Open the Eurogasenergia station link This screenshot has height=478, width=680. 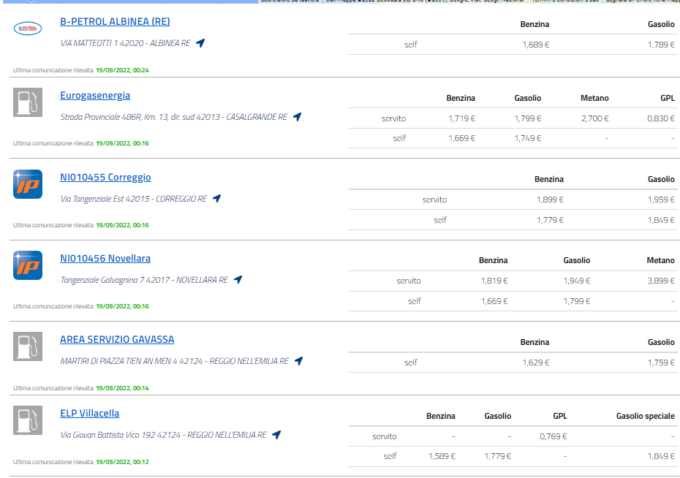95,95
